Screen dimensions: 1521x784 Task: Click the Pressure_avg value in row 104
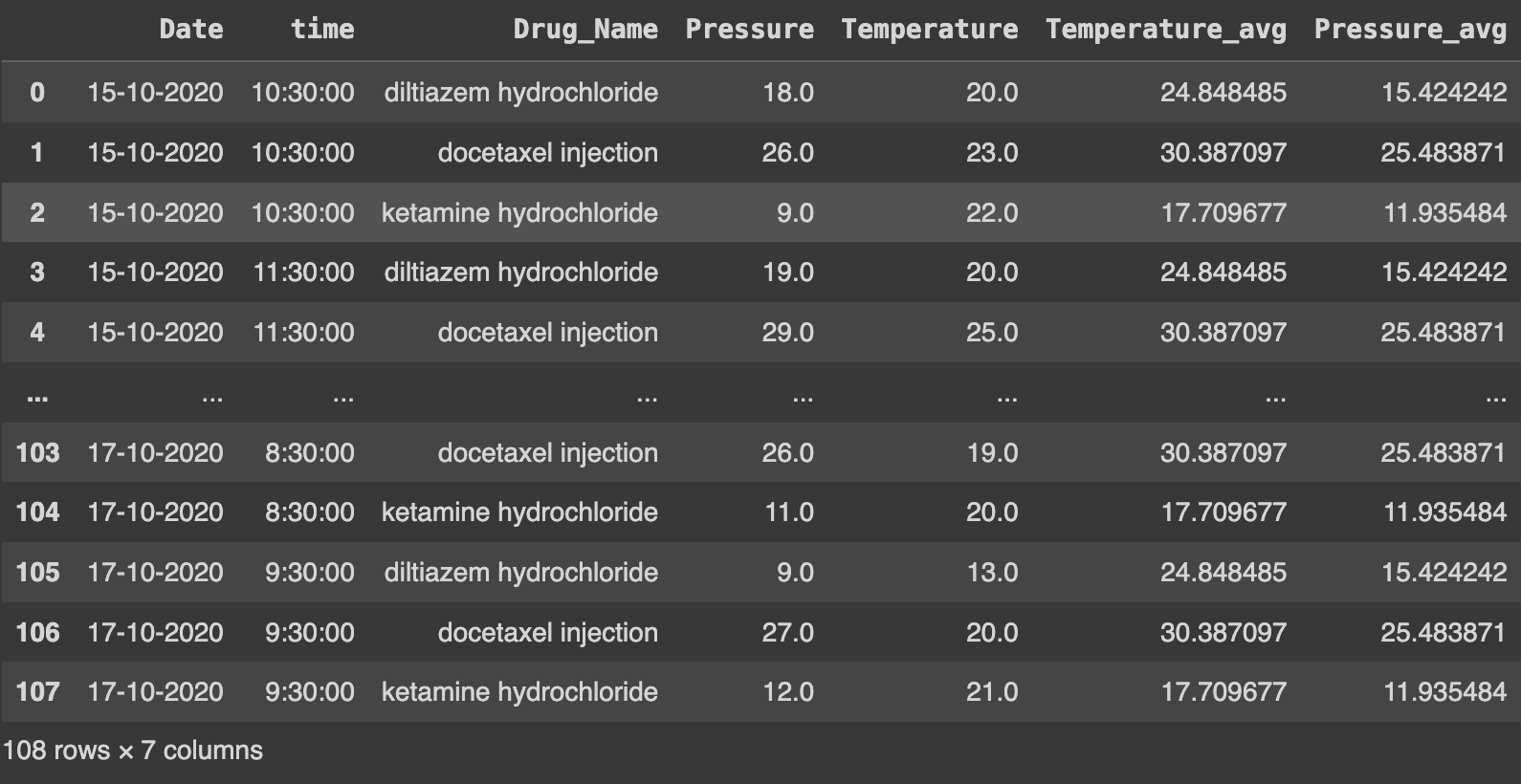click(x=1444, y=512)
